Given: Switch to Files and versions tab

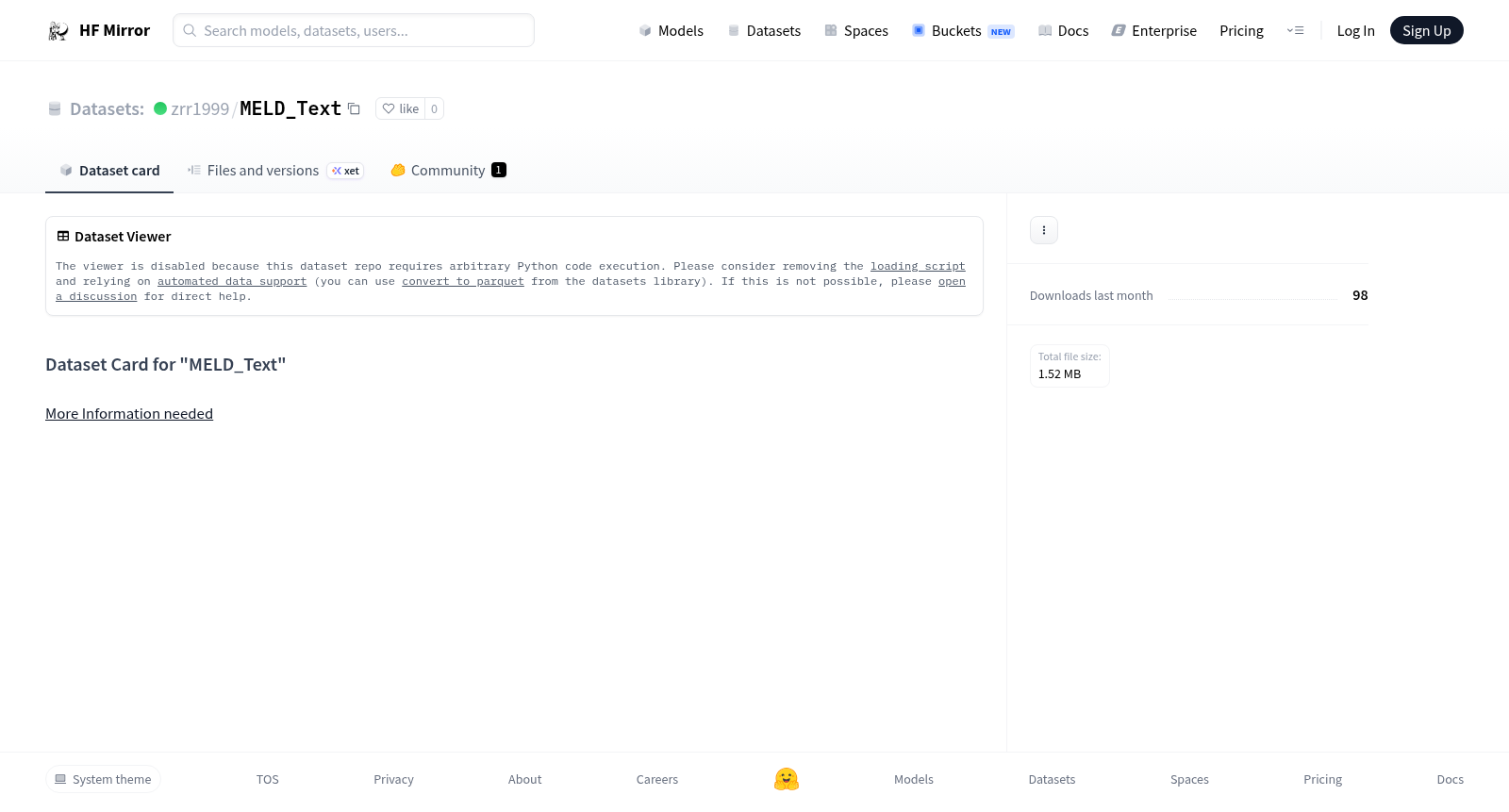Looking at the screenshot, I should (x=274, y=171).
